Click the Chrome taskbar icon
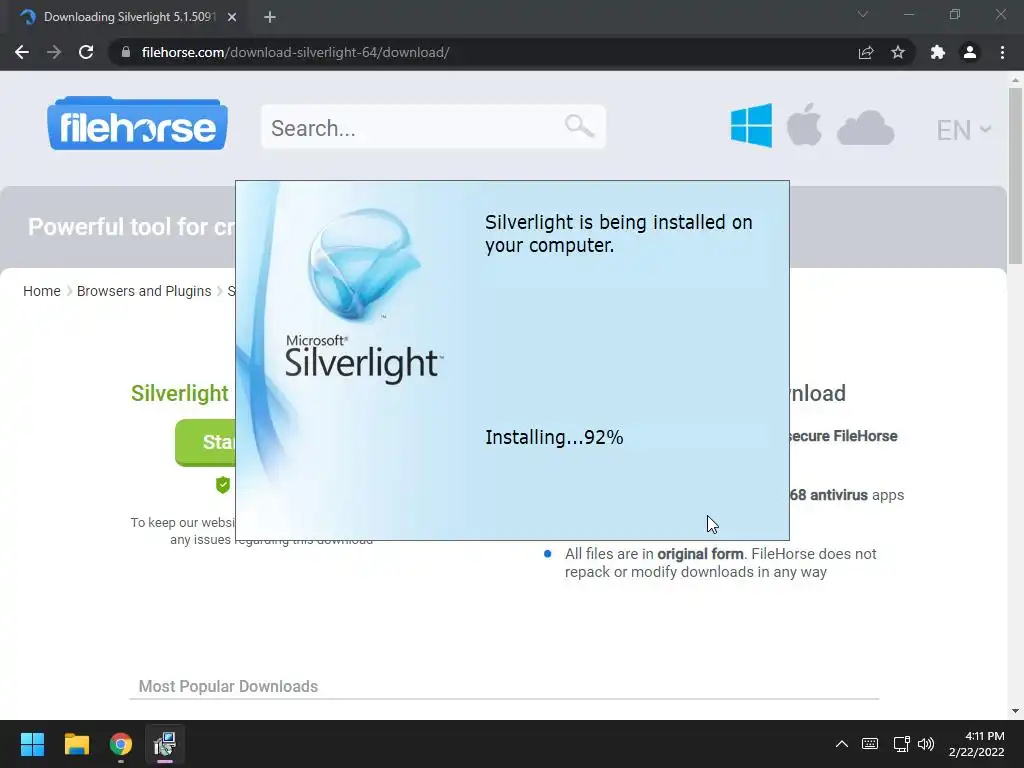The image size is (1024, 768). (x=121, y=744)
